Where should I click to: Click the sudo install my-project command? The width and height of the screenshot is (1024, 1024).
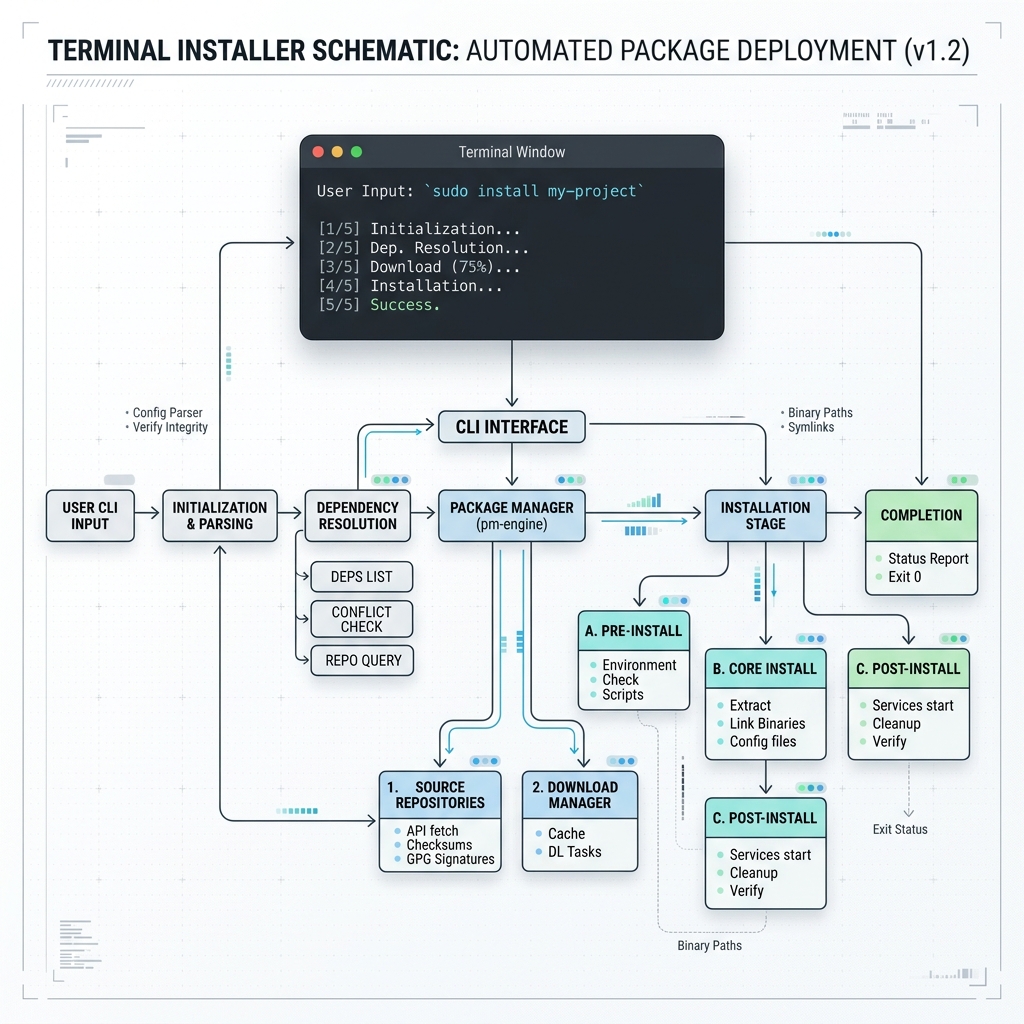(x=534, y=191)
